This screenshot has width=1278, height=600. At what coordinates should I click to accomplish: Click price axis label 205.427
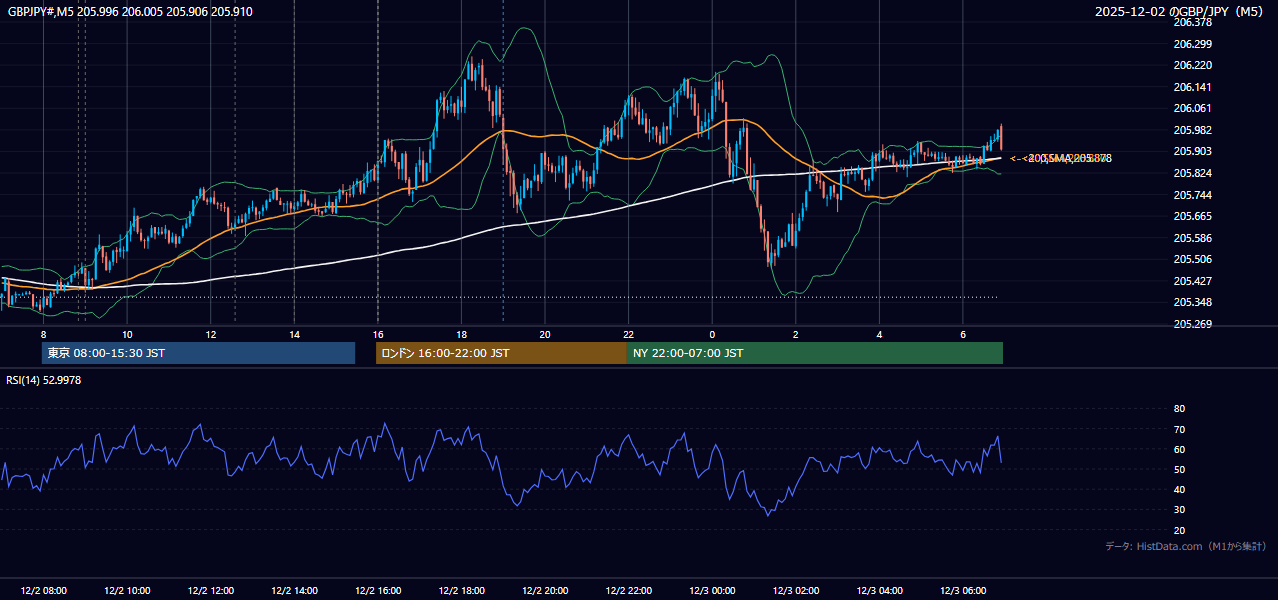click(x=1192, y=281)
